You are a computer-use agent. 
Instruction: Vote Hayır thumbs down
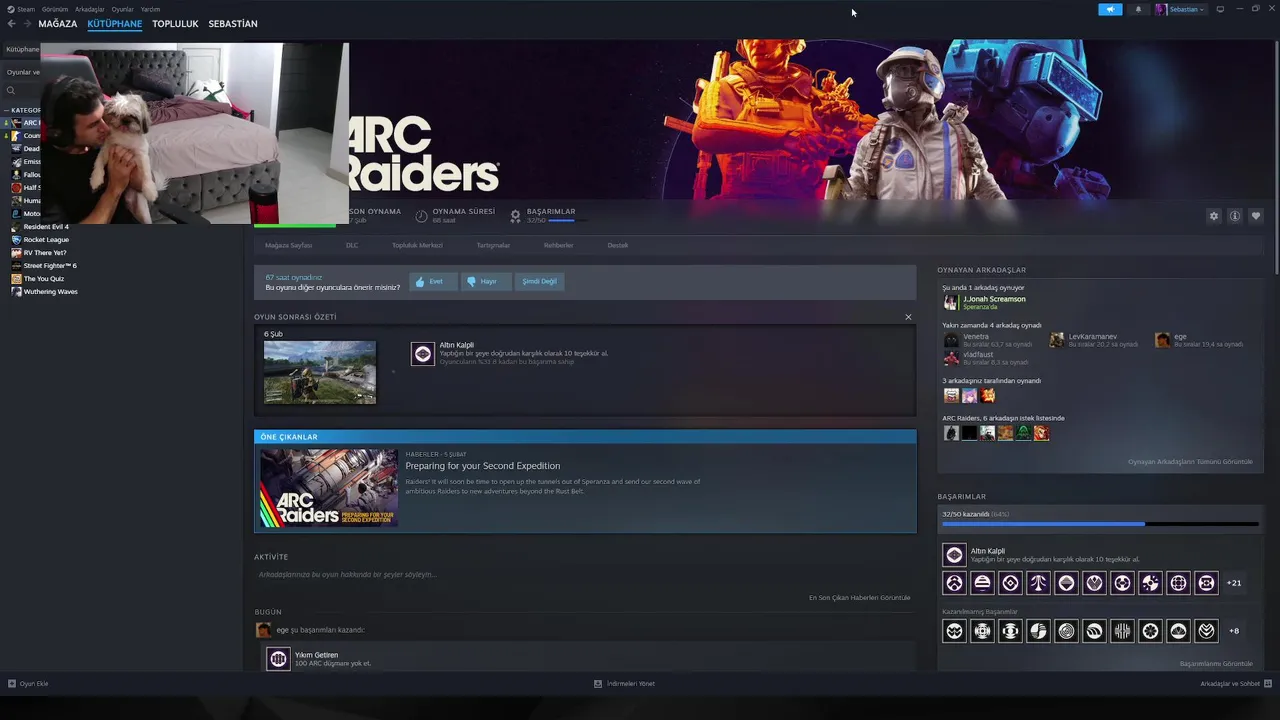486,282
